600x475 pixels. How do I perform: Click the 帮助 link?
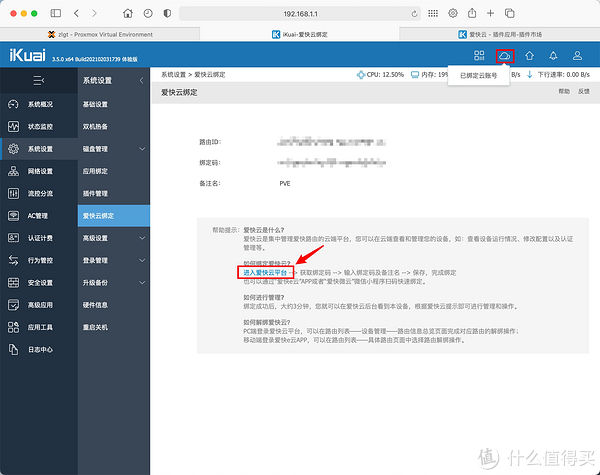point(564,91)
